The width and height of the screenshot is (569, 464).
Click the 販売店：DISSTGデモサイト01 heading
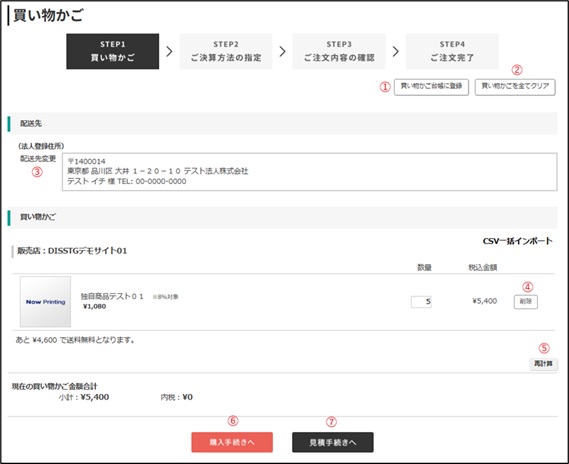click(x=72, y=251)
